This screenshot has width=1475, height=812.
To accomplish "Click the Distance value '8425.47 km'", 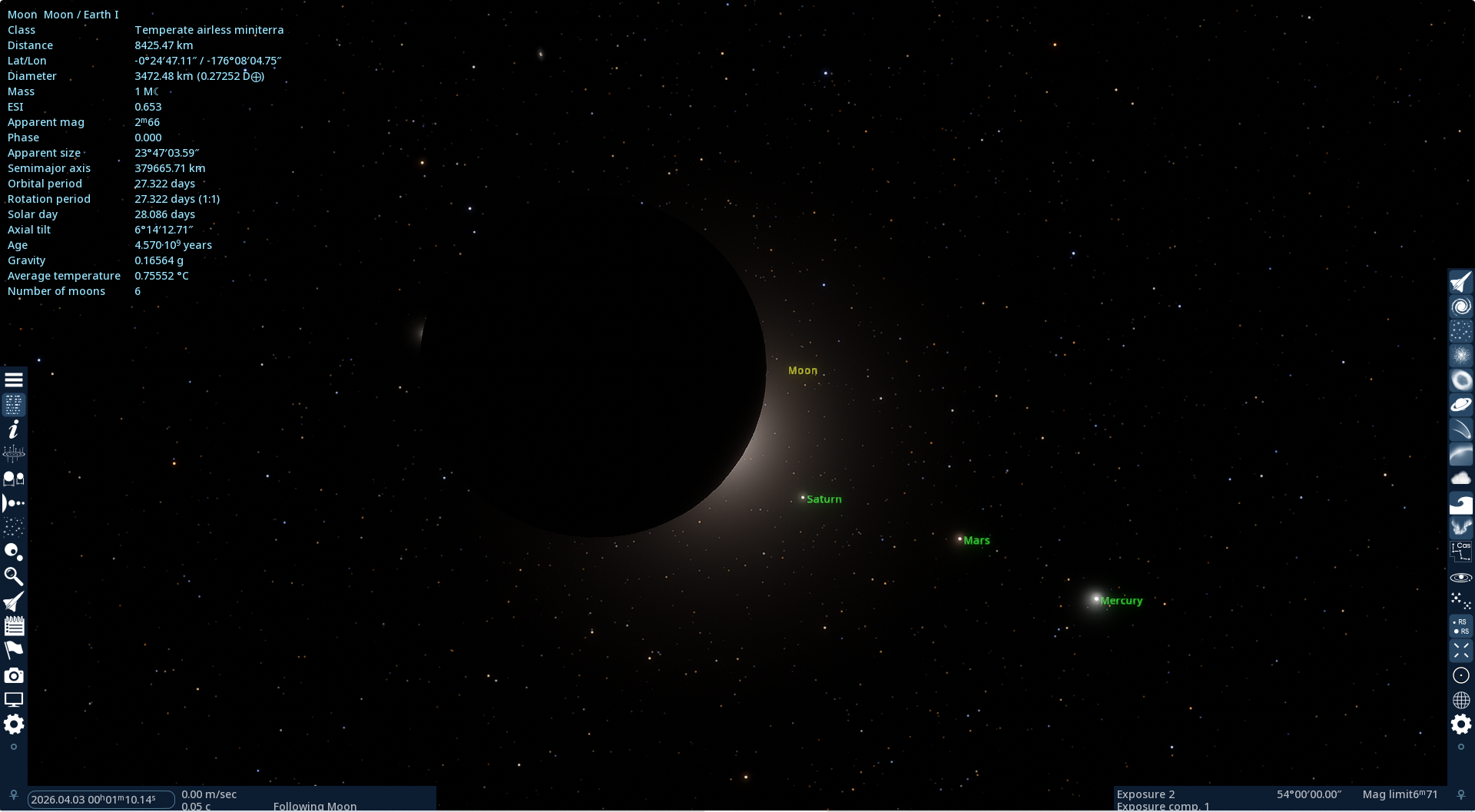I will click(164, 45).
